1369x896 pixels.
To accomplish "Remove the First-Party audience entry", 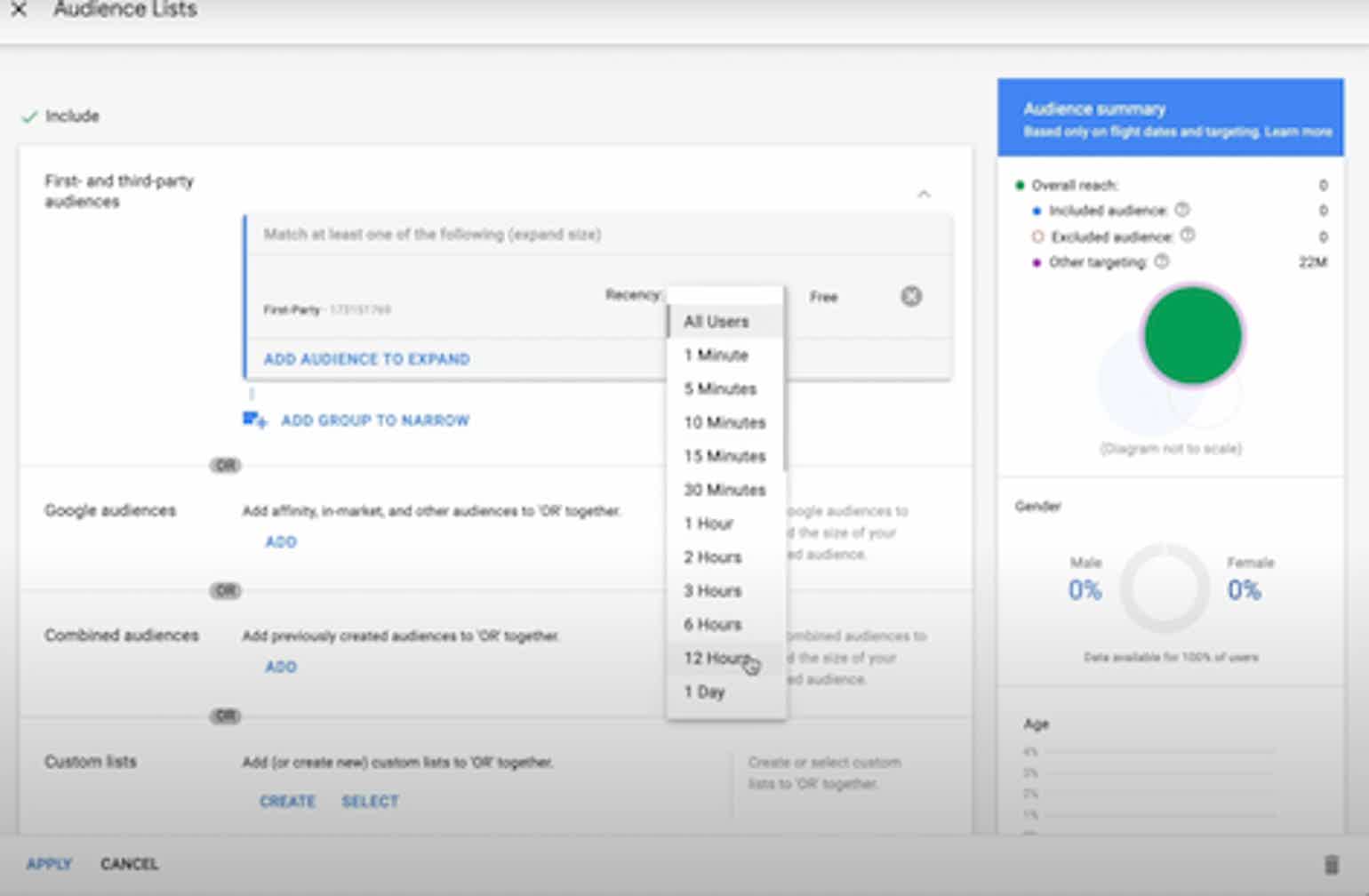I will [910, 296].
